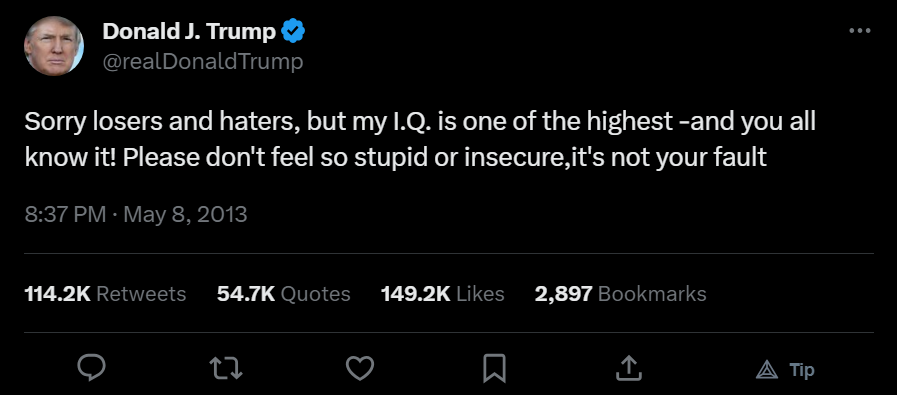This screenshot has width=897, height=395.
Task: Click the @realDonaldTrump handle
Action: click(203, 61)
